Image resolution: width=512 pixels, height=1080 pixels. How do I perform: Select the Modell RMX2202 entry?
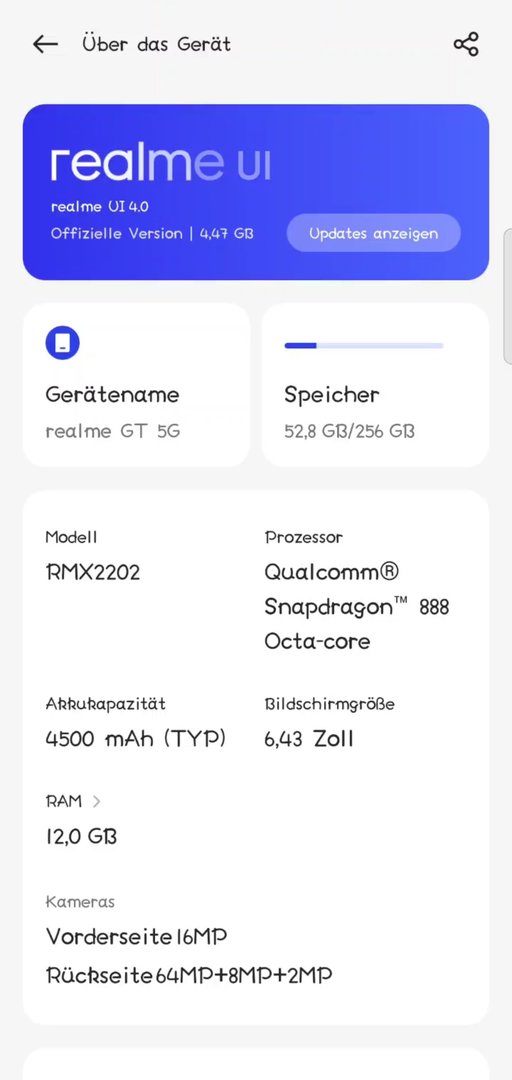(92, 555)
